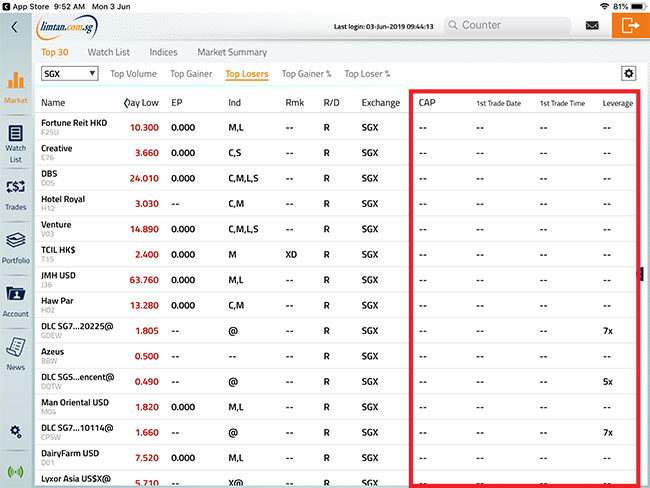Screen dimensions: 650x488
Task: Select the Top Gainer filter
Action: (x=191, y=74)
